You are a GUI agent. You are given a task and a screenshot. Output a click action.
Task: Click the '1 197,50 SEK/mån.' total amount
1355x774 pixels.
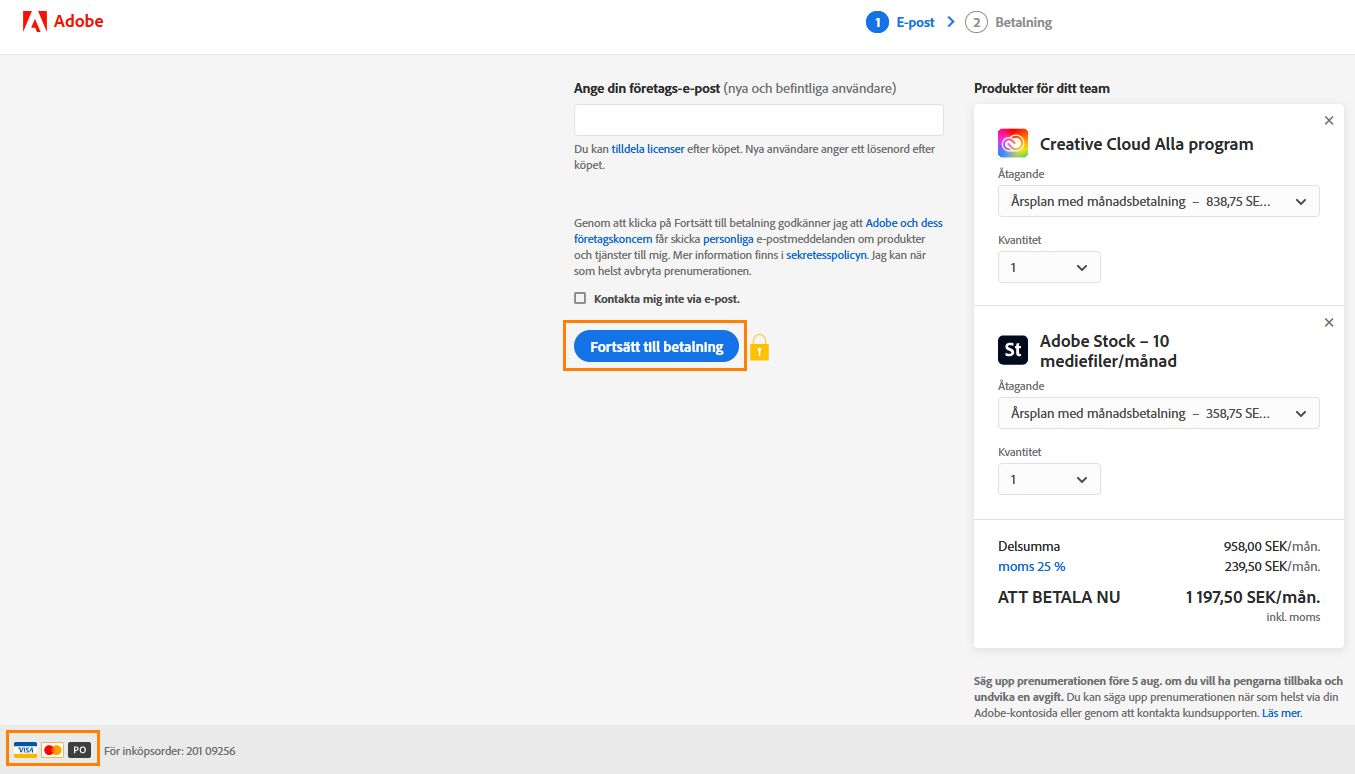point(1253,597)
